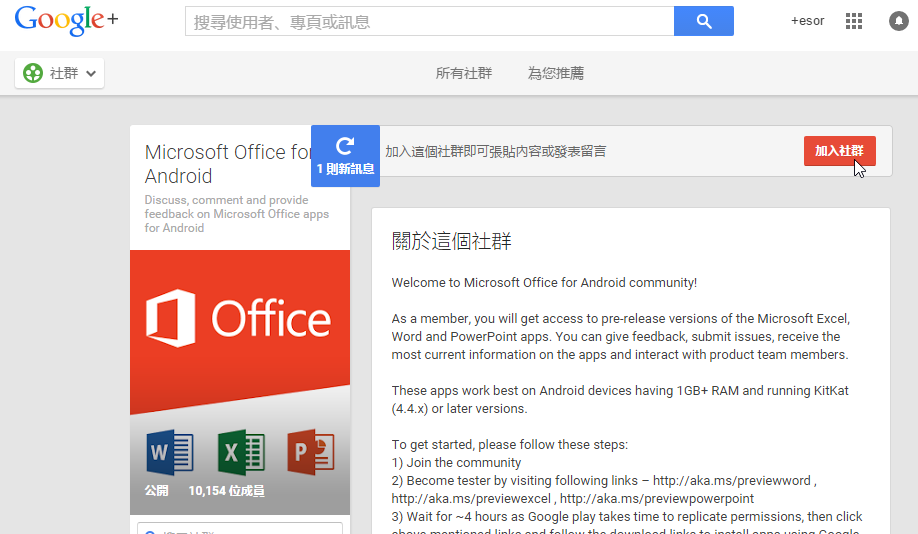Click the 公開 visibility label
This screenshot has width=918, height=534.
click(156, 491)
